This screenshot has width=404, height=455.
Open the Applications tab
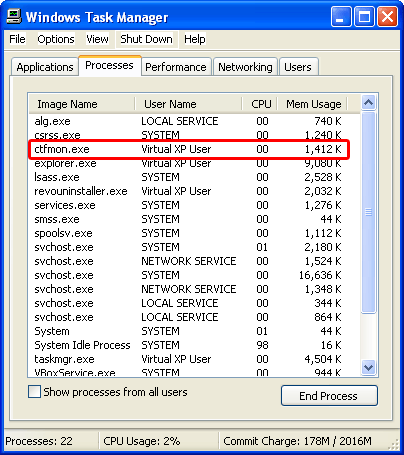click(45, 67)
